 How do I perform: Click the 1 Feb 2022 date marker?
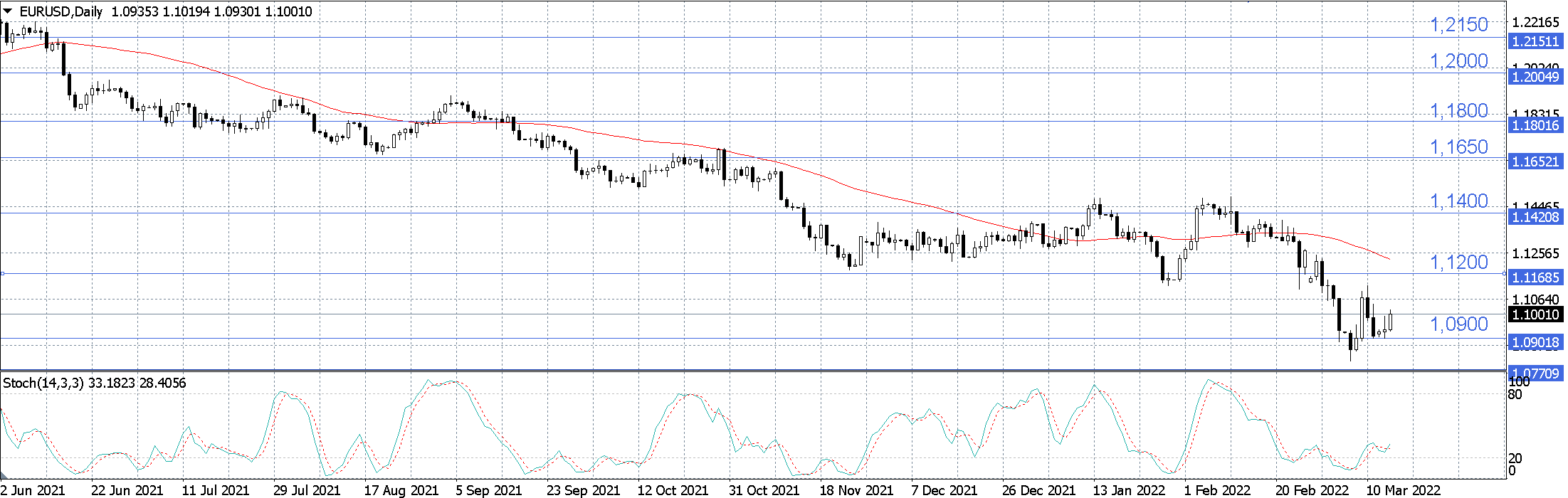tap(1218, 490)
